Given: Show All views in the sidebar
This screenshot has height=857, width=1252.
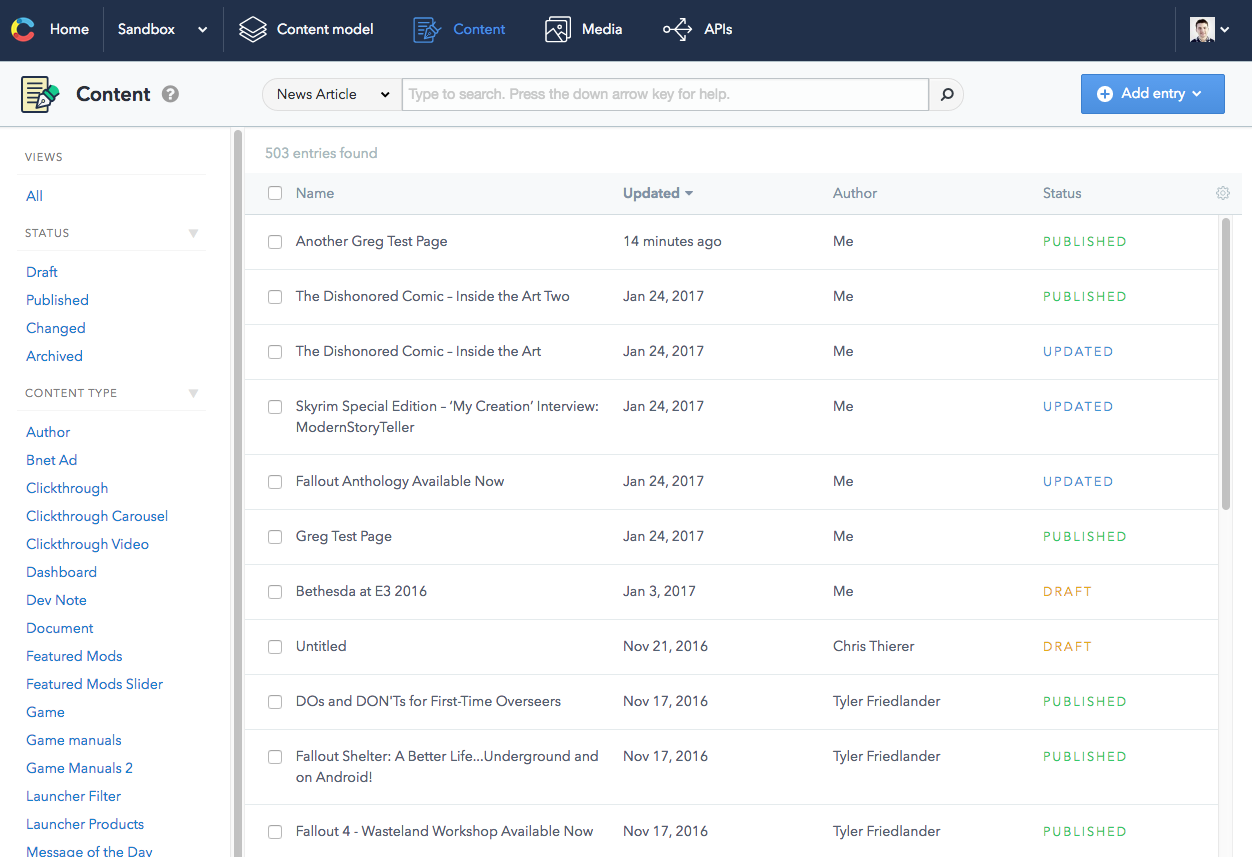Looking at the screenshot, I should pos(34,196).
